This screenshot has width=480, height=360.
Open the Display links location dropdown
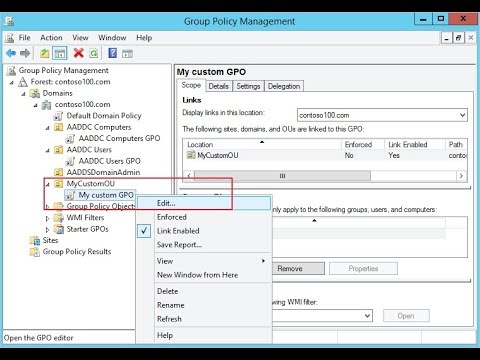coord(462,115)
